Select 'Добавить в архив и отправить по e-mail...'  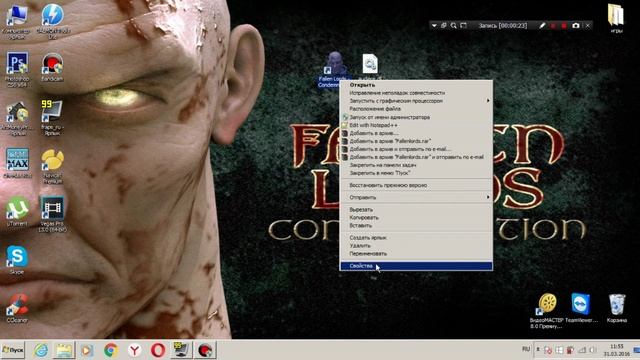click(416, 149)
